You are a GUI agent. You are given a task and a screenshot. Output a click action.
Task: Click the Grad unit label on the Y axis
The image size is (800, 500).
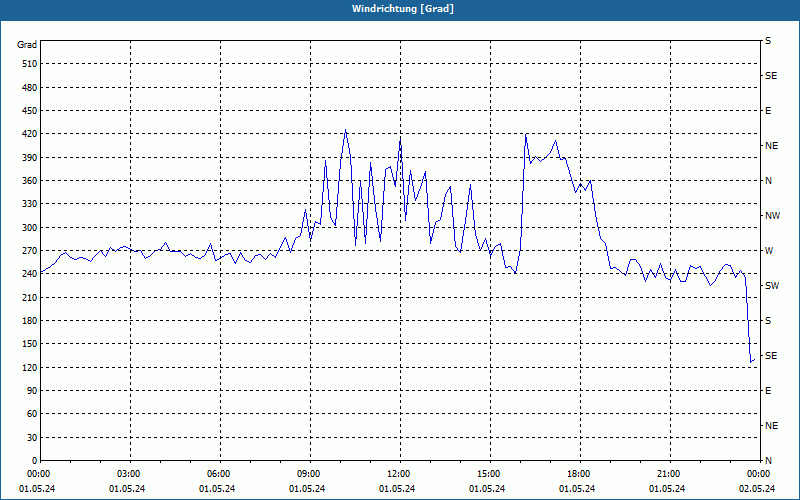[27, 45]
